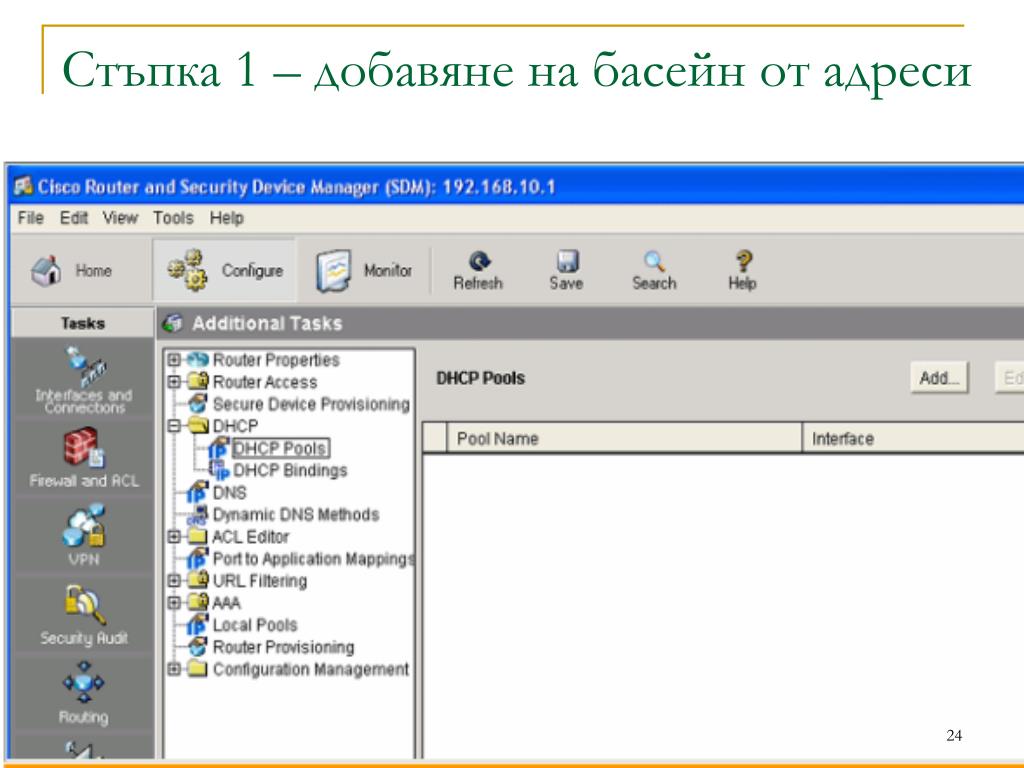1024x768 pixels.
Task: Expand the ACL Editor node
Action: [174, 537]
